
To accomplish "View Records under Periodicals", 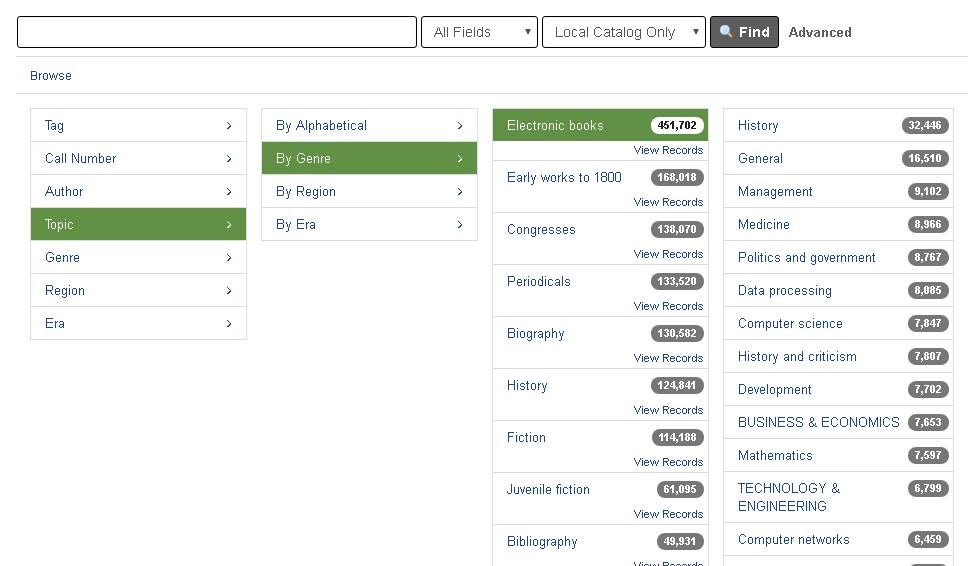I will (x=668, y=306).
